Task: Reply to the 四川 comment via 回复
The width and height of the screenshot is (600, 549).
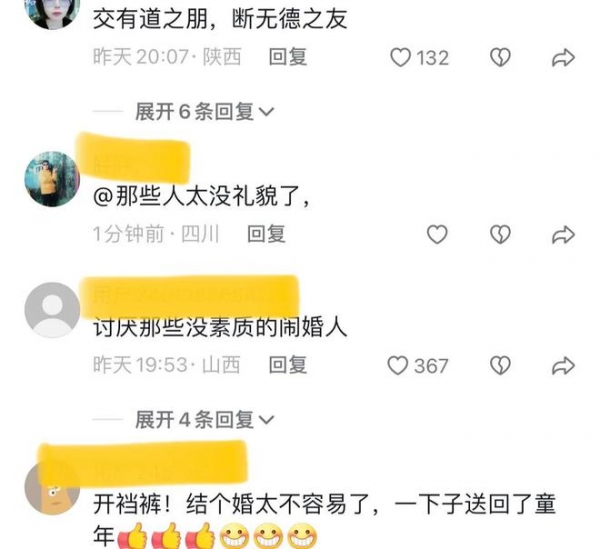Action: pos(266,234)
